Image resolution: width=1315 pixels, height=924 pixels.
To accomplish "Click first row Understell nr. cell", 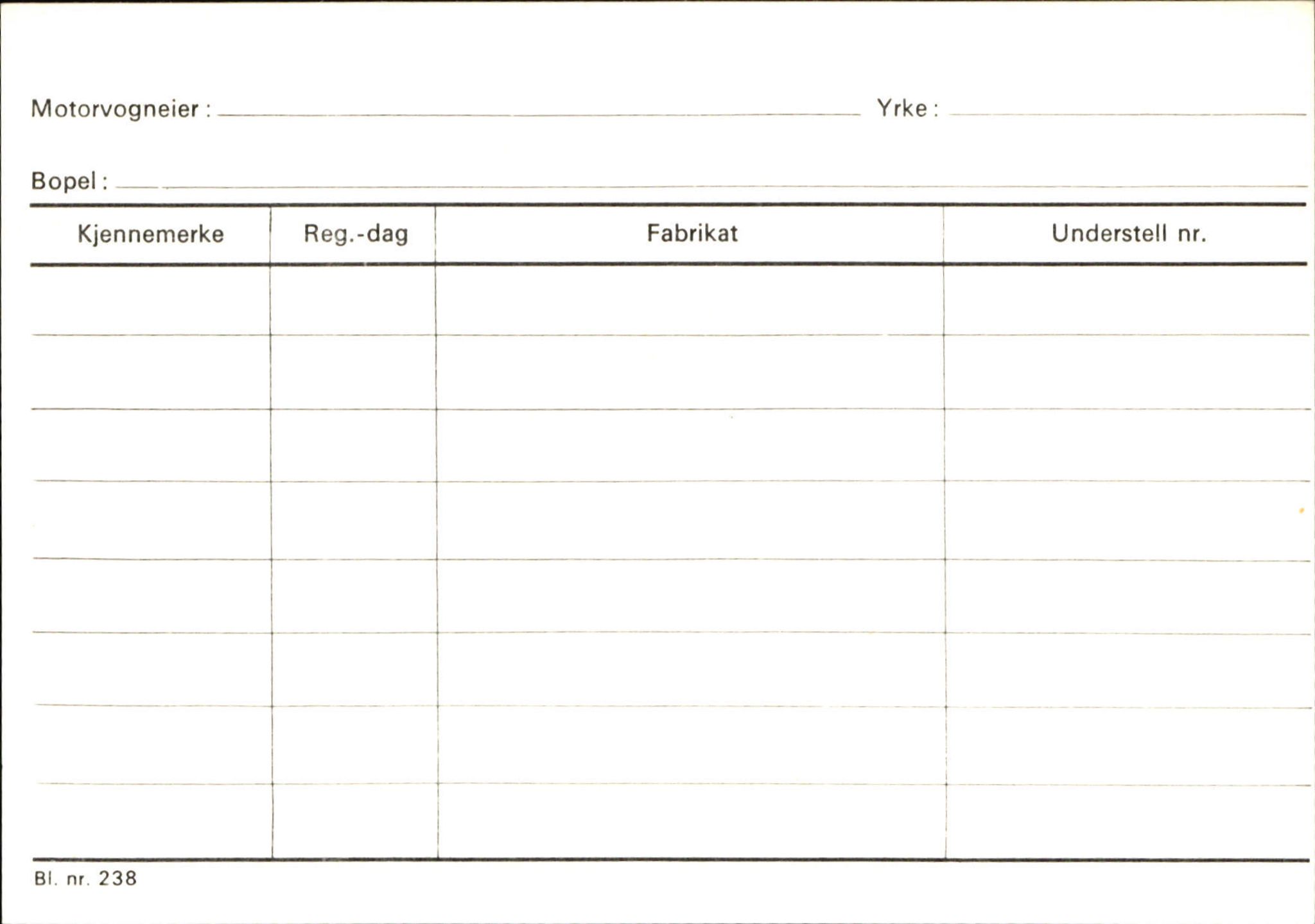I will pos(1126,300).
